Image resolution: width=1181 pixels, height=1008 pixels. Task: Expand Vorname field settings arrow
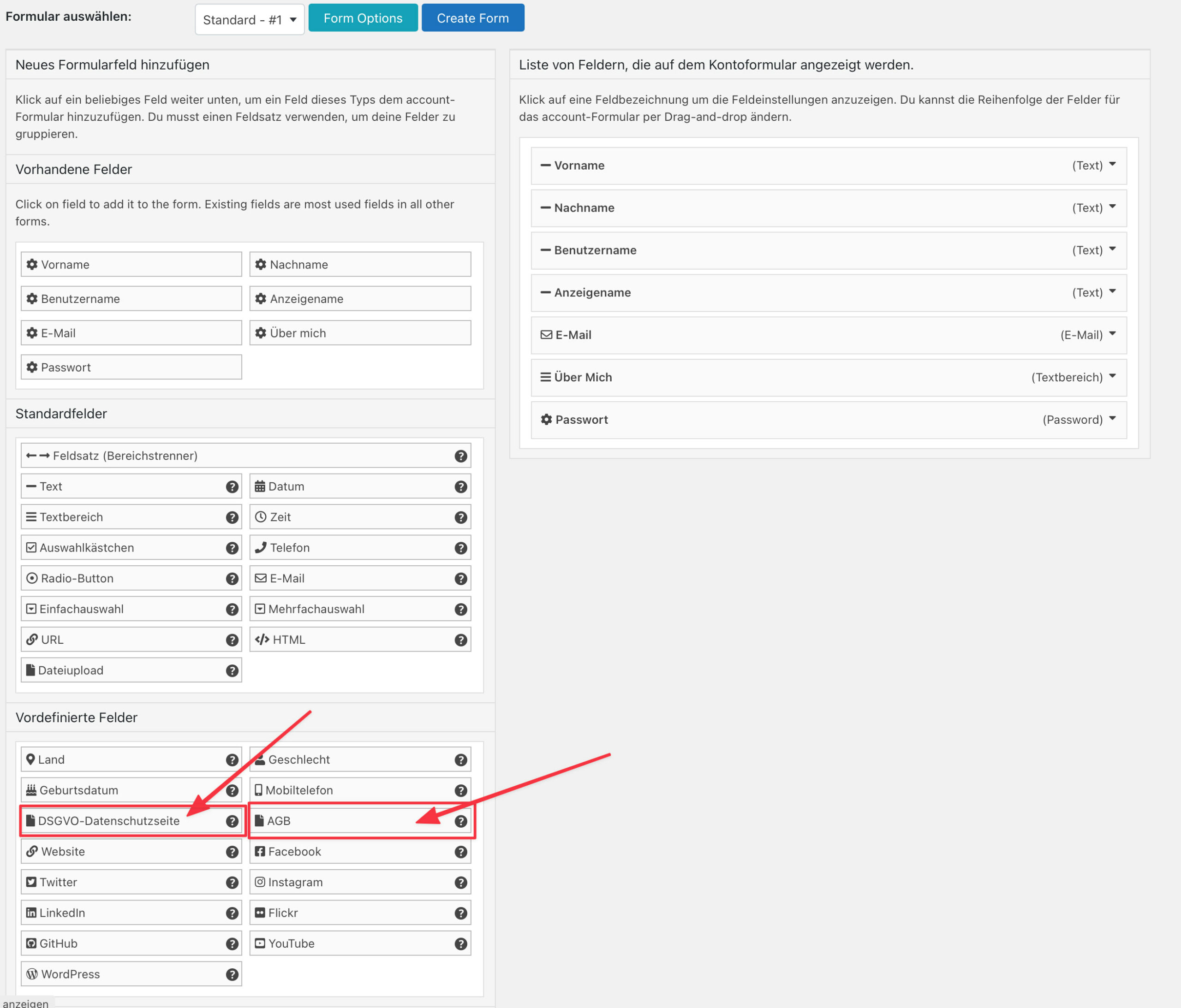tap(1113, 165)
